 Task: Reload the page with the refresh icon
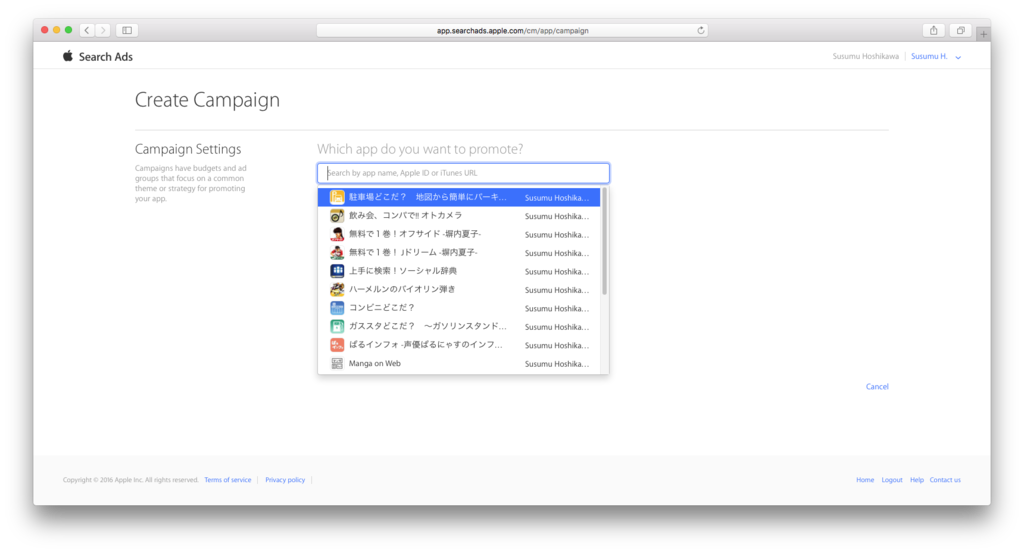701,30
